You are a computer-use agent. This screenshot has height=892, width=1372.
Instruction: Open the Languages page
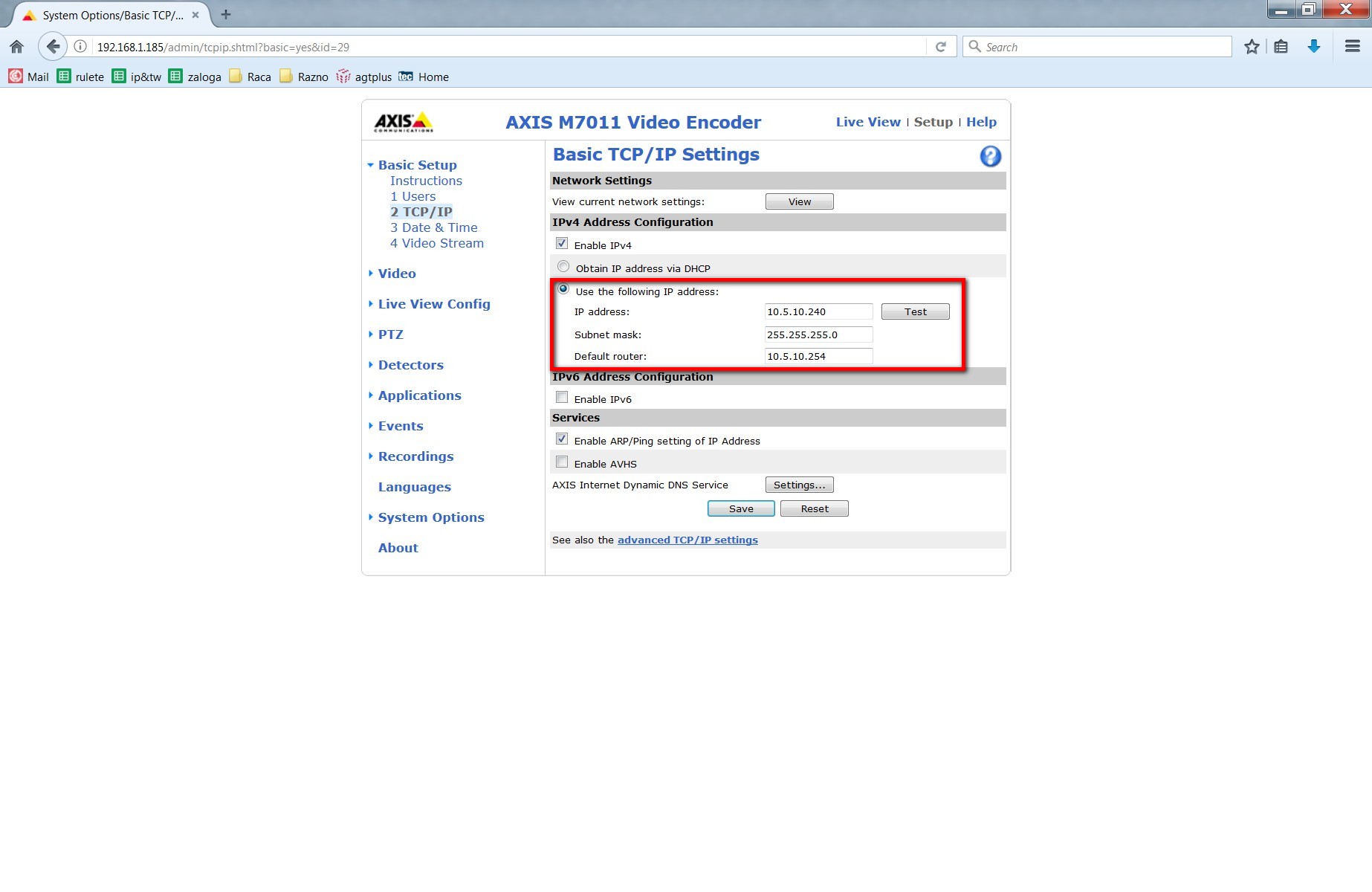point(414,487)
